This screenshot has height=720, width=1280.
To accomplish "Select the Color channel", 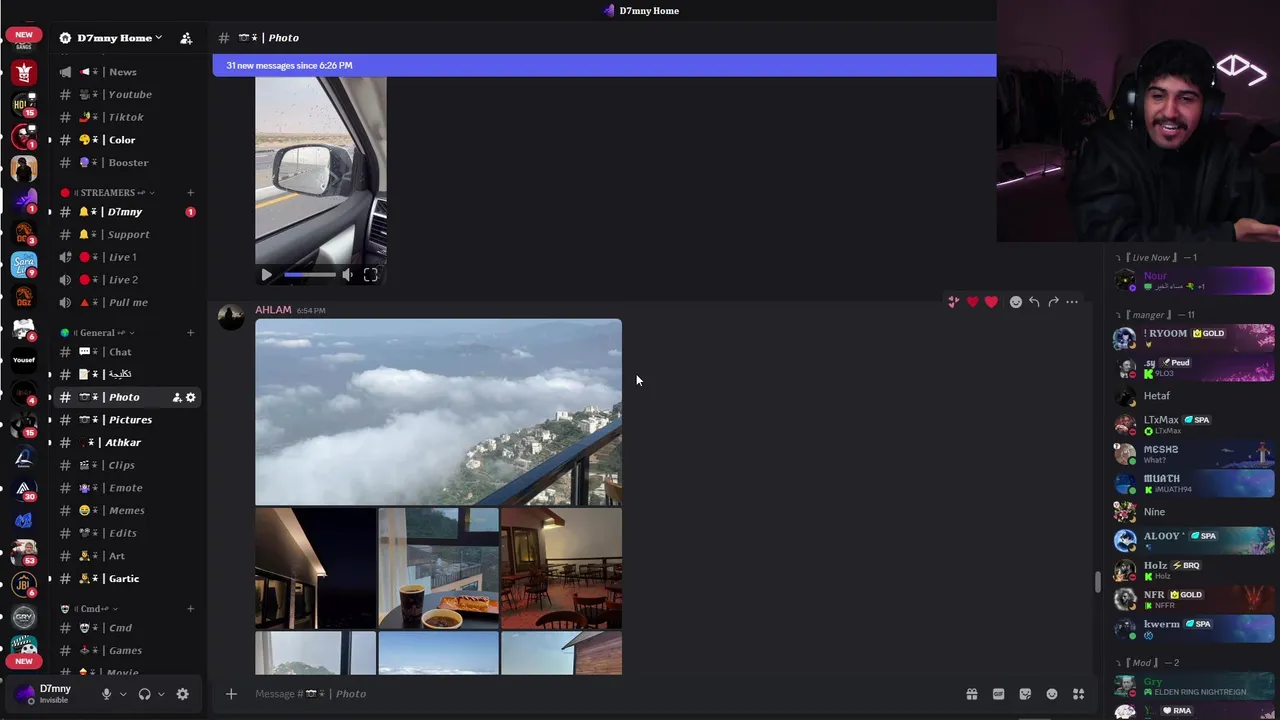I will 122,140.
